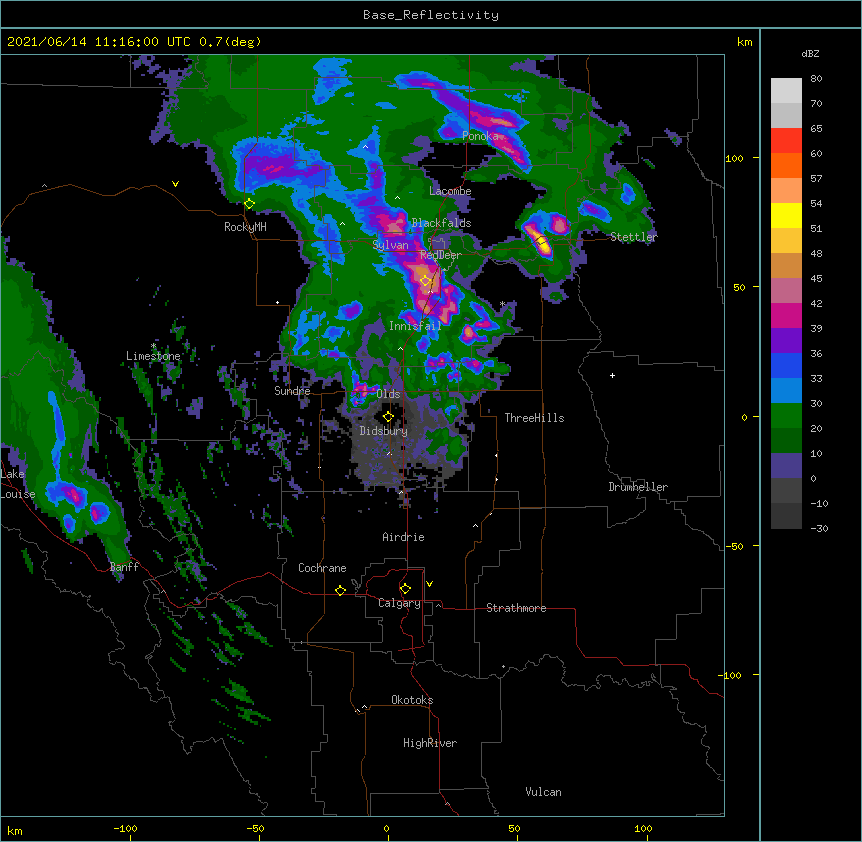Screen dimensions: 862x842
Task: Select the Ponoka town label
Action: coord(480,136)
